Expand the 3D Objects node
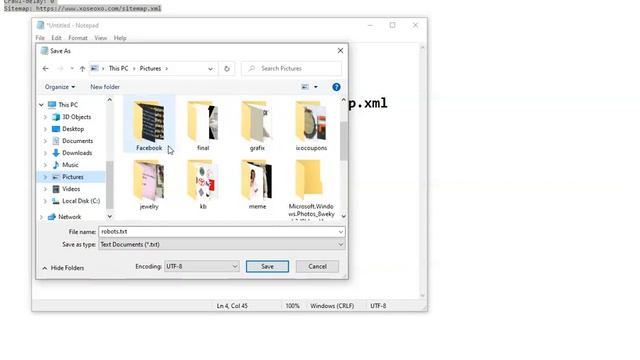 (x=45, y=117)
